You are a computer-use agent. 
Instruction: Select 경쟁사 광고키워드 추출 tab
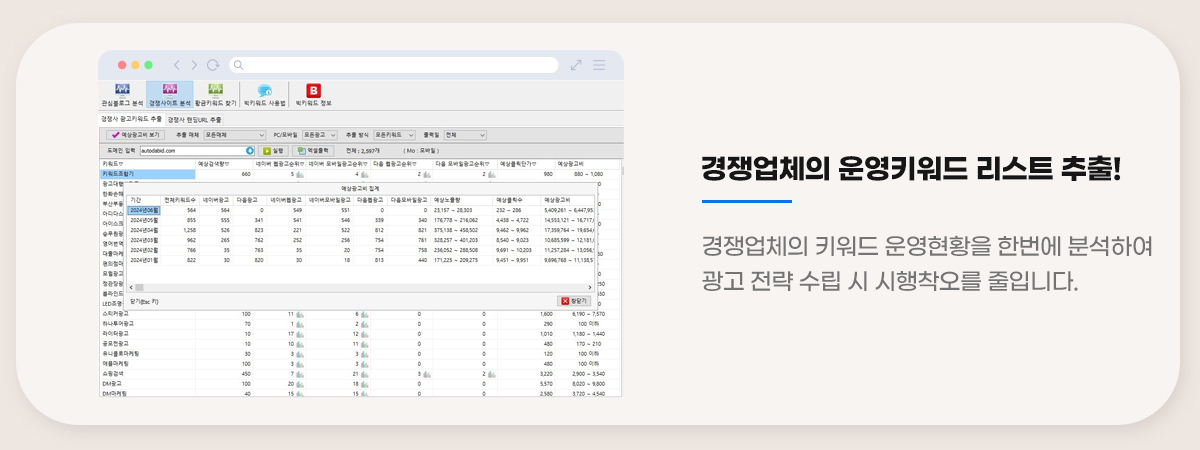[x=131, y=119]
